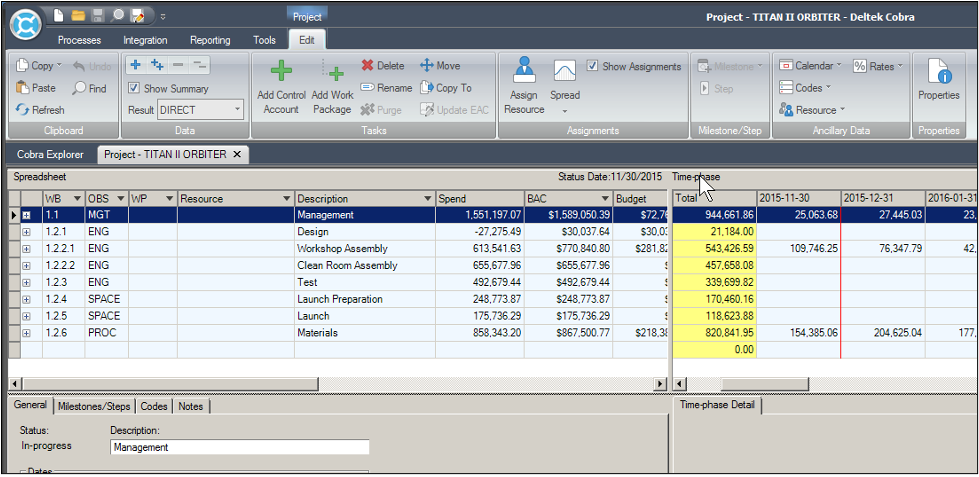Open the quick access toolbar customize arrow
Screen dimensions: 979x477
click(163, 16)
